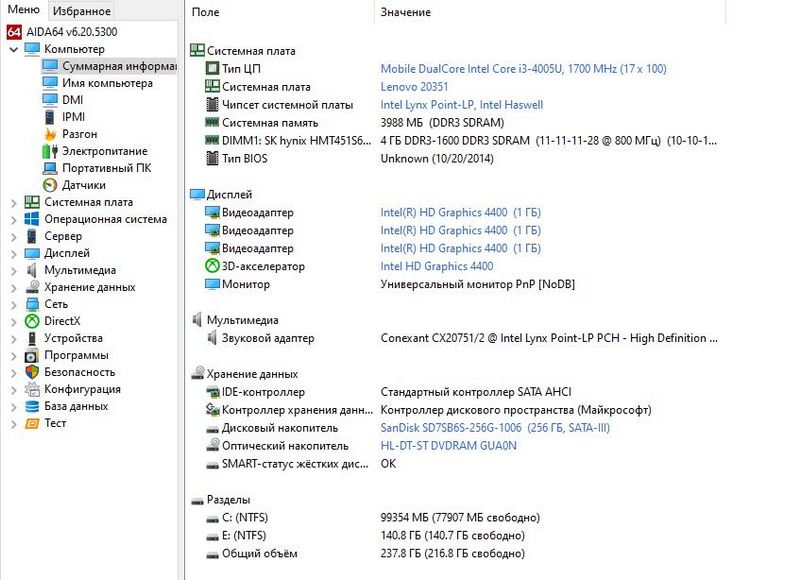Open the SanDisk SD7SB6S-256G disk link
Screen dimensions: 800x580
coord(494,428)
